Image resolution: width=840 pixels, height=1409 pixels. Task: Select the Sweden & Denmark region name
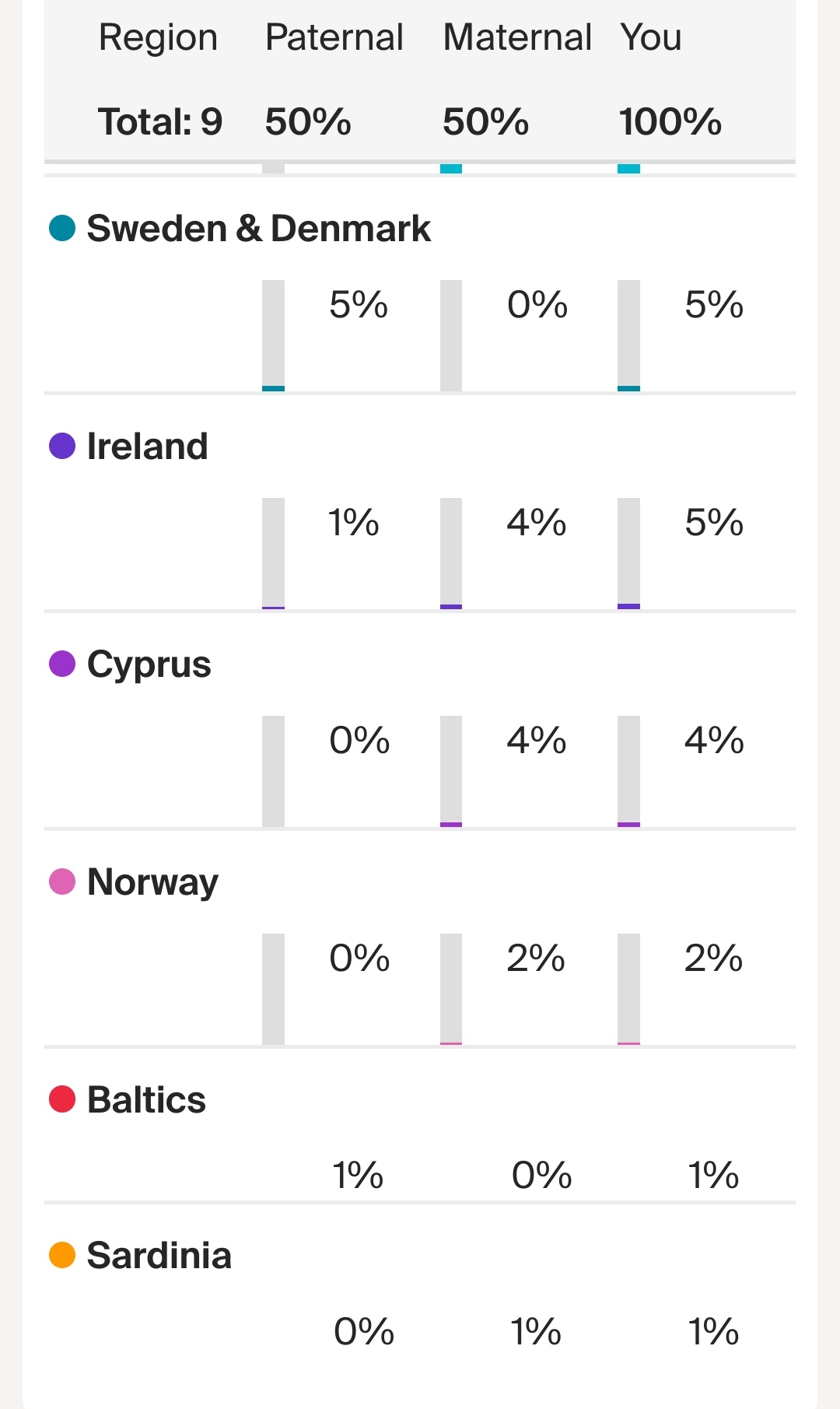click(x=258, y=229)
